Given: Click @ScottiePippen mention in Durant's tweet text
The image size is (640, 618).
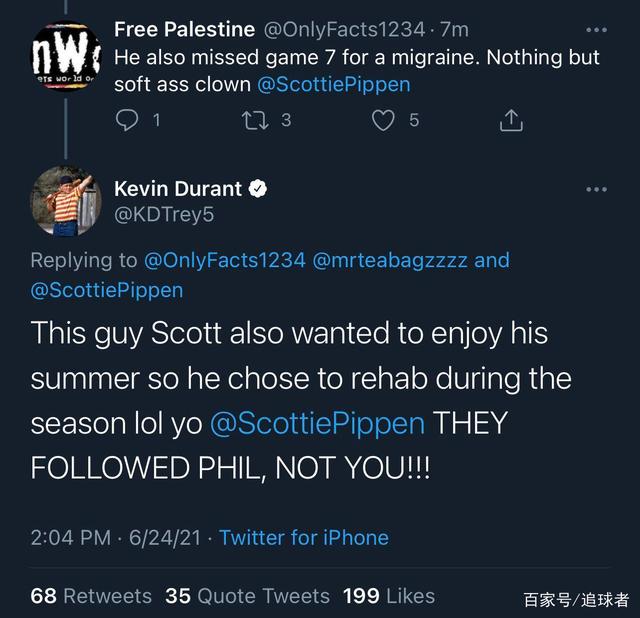Looking at the screenshot, I should (317, 423).
